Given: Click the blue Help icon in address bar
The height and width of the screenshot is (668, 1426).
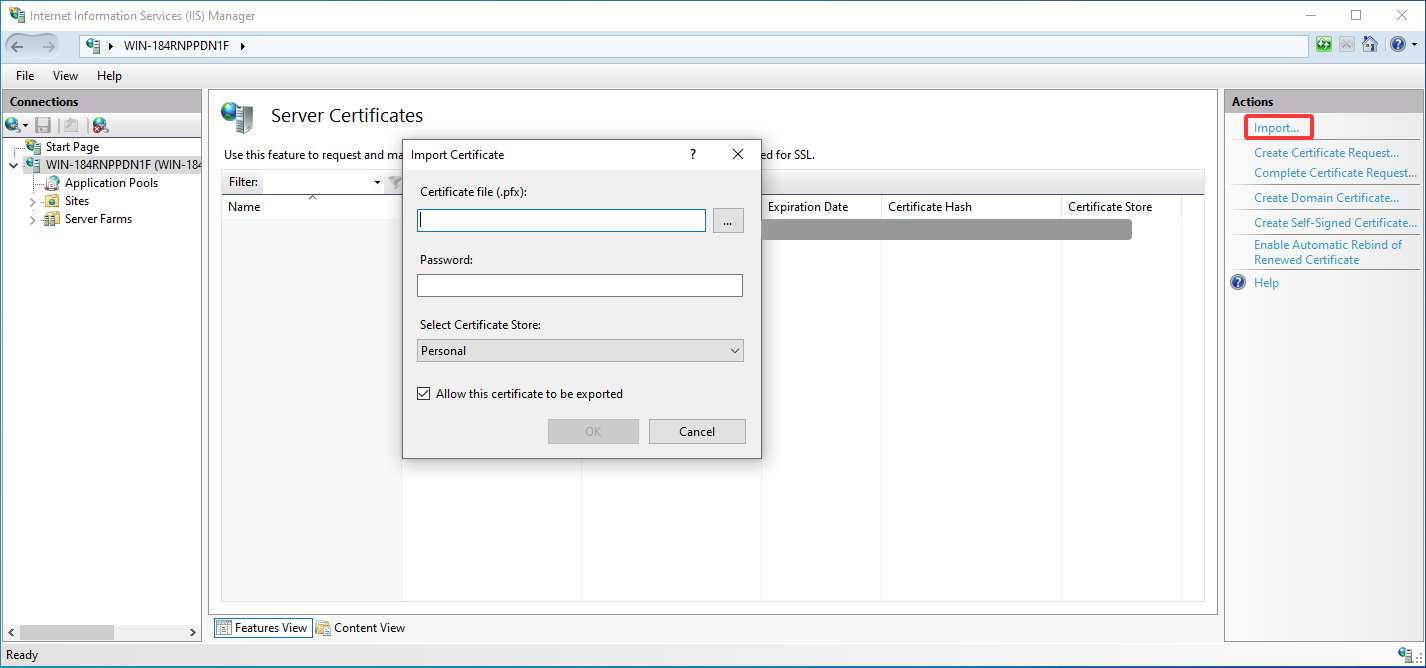Looking at the screenshot, I should pyautogui.click(x=1396, y=45).
